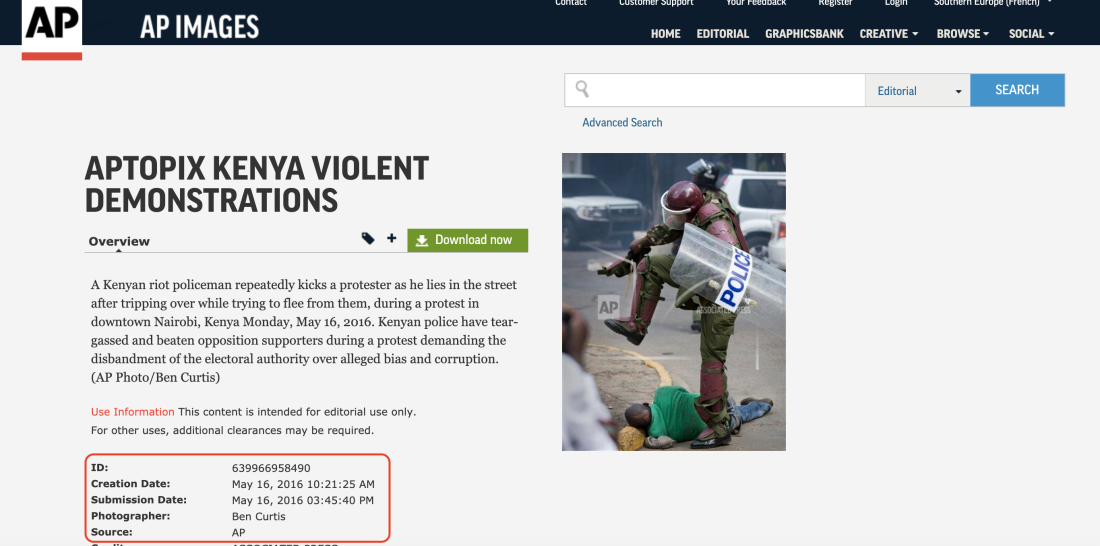Click the AP logo in header
The height and width of the screenshot is (546, 1100).
point(52,29)
